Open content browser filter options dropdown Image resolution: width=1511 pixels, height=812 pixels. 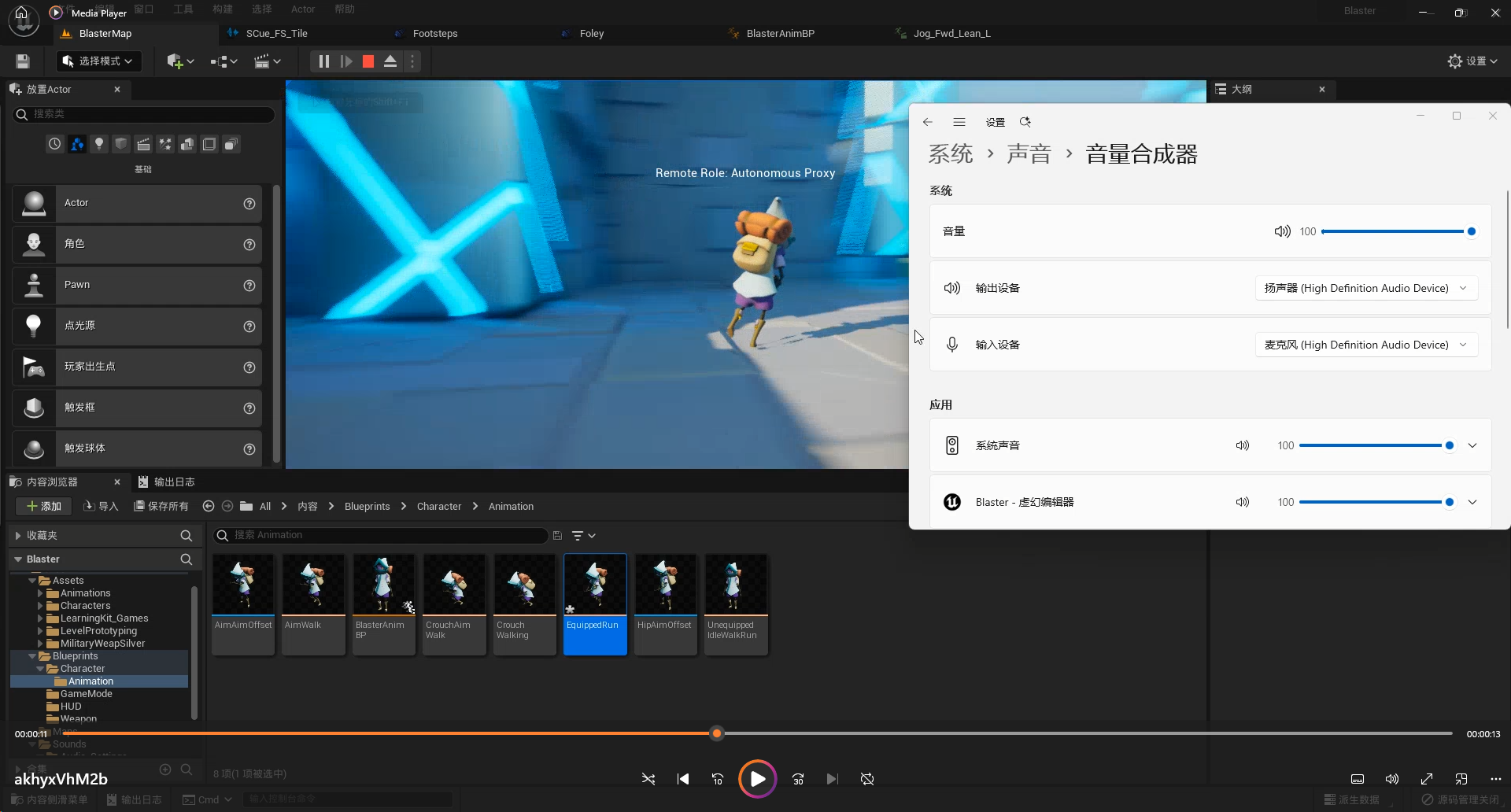point(583,536)
